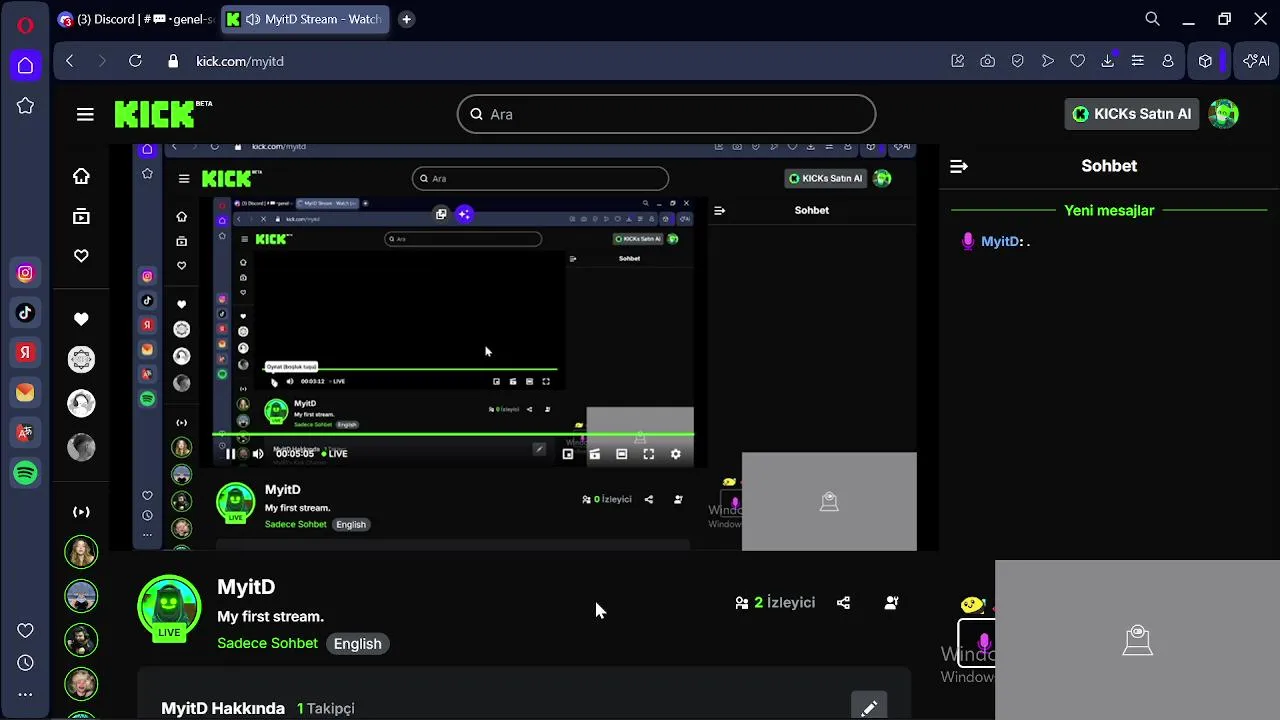Collapse the Sohbet chat panel
Screen dimensions: 1280x720
point(958,166)
